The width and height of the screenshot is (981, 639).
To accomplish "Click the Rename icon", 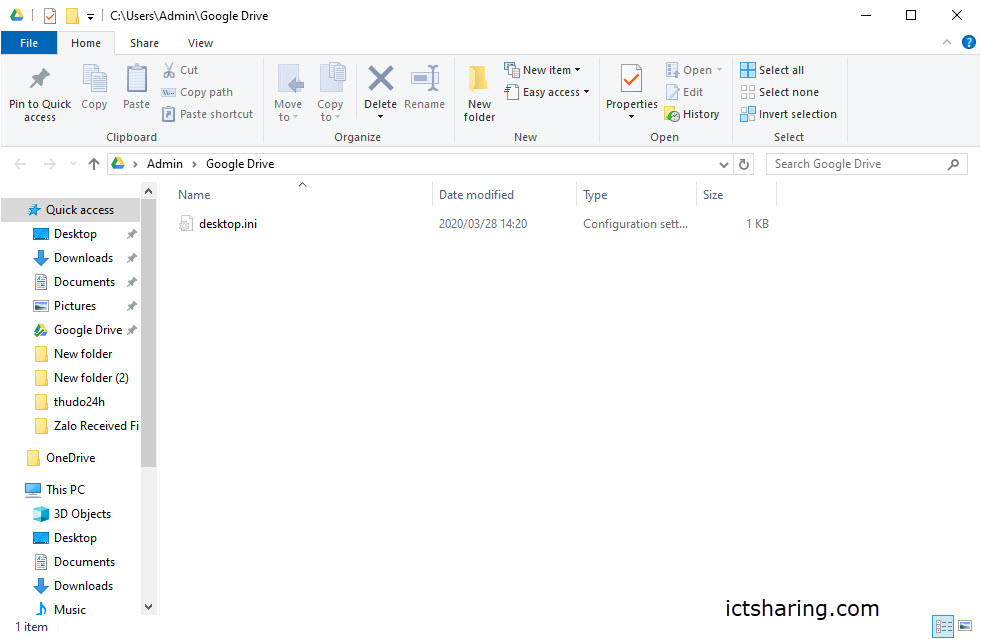I will [425, 79].
